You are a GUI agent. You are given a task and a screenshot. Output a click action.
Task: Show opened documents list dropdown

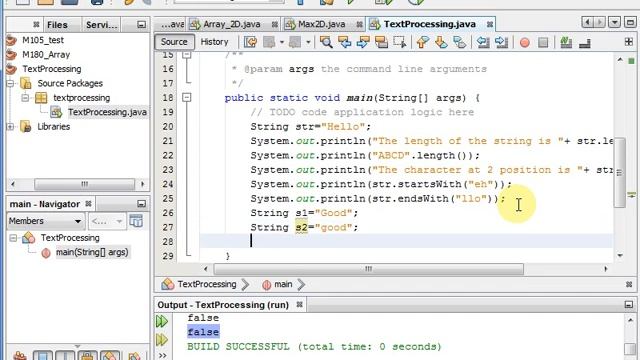click(614, 22)
